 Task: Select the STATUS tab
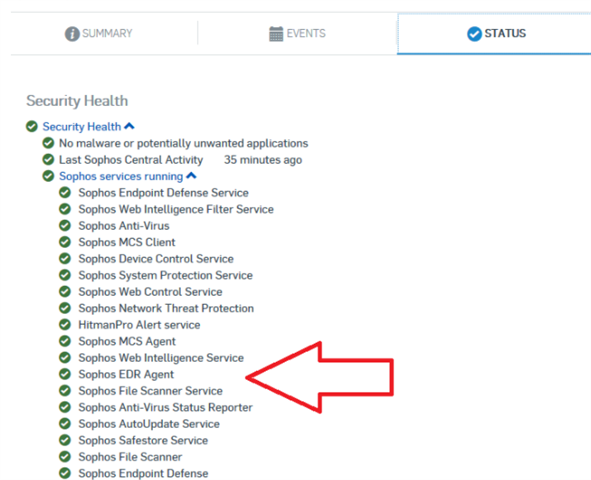click(x=494, y=34)
